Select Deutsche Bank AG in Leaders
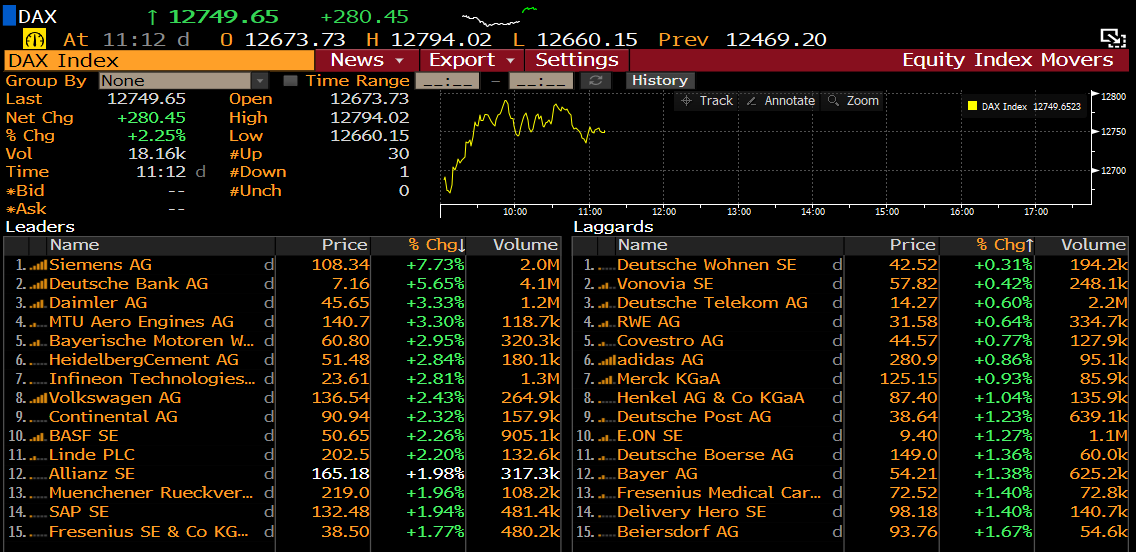Screen dimensions: 1136x552 click(x=129, y=284)
